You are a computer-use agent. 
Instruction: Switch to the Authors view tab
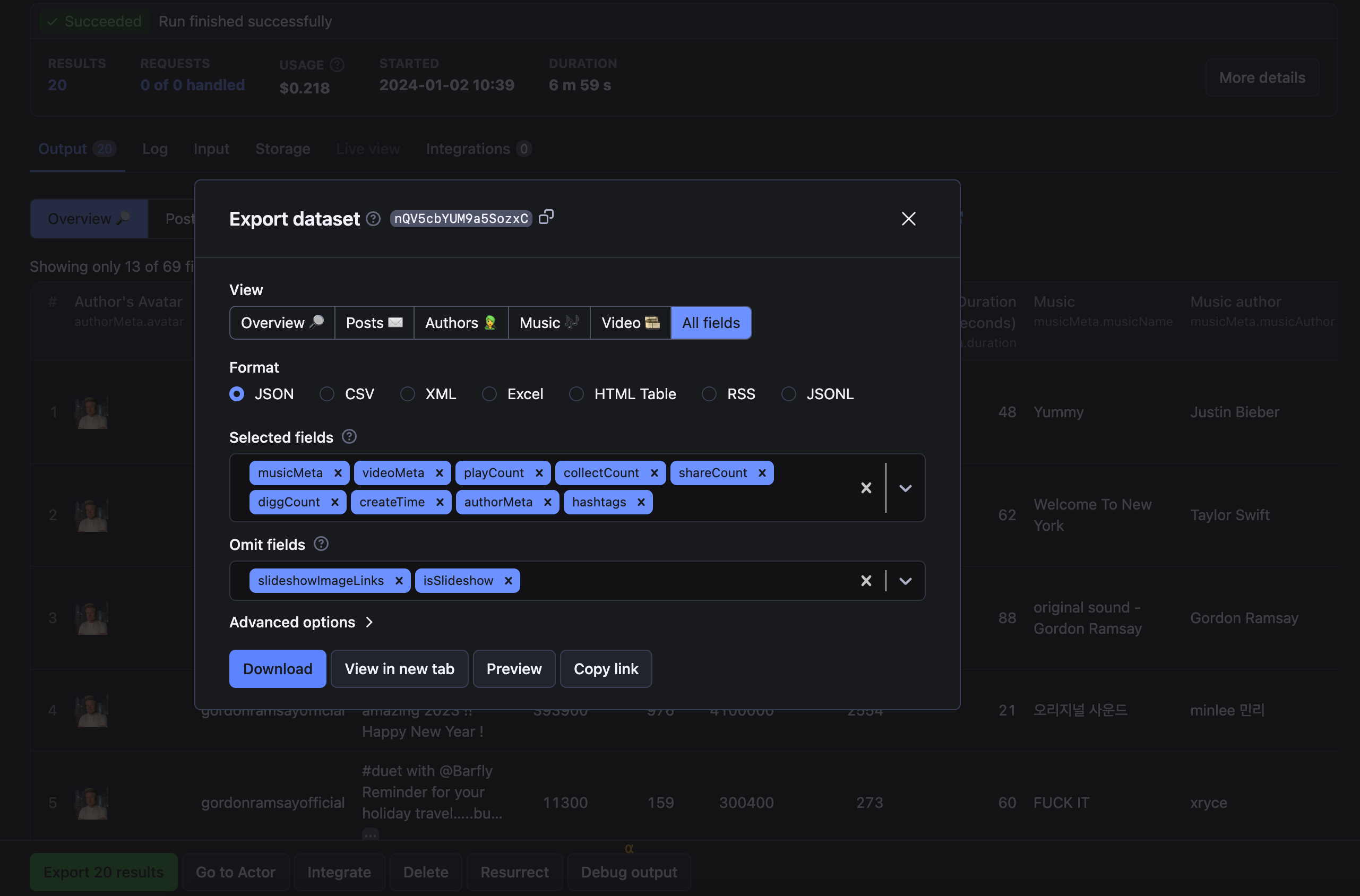tap(461, 322)
